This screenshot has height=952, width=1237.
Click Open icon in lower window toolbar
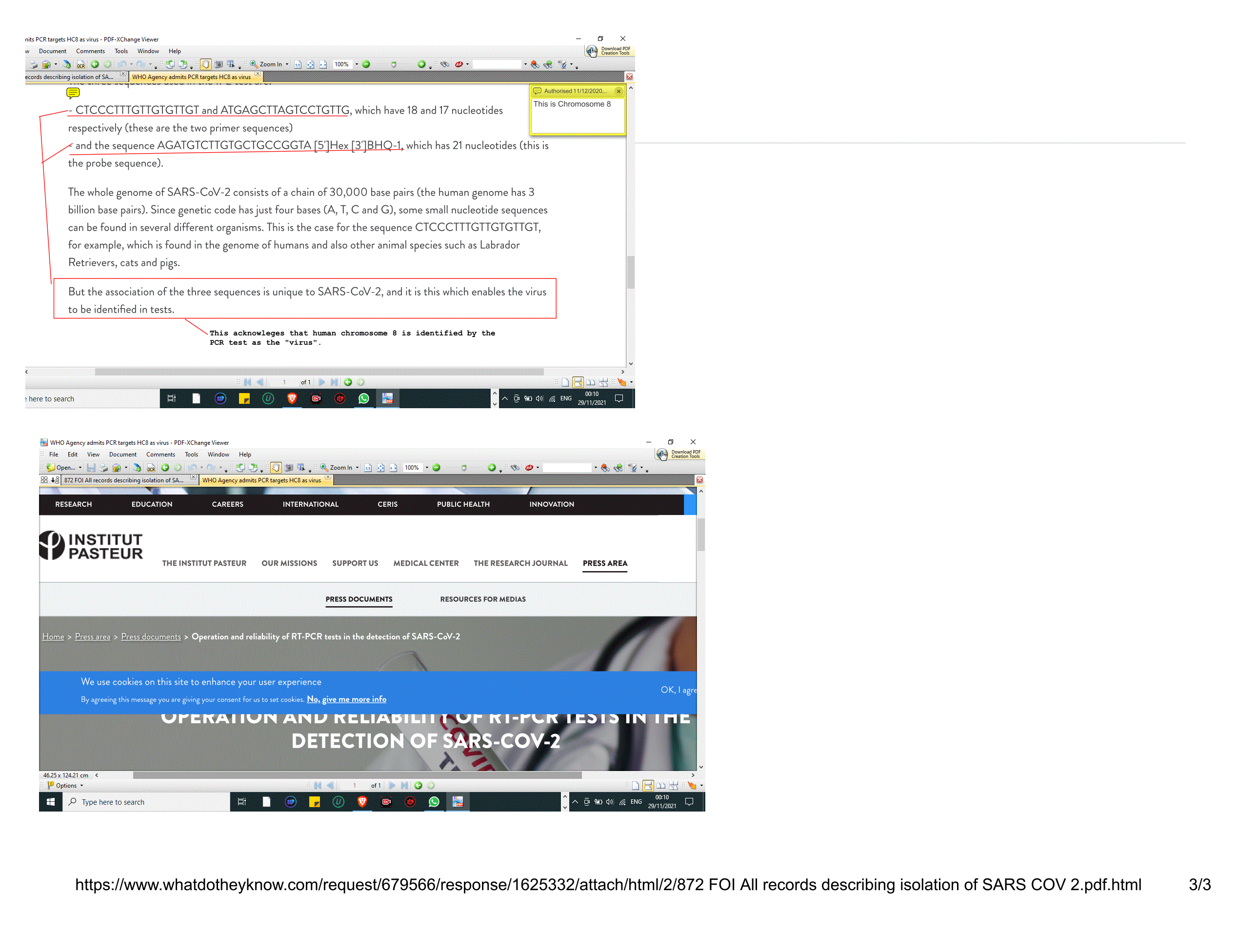(x=51, y=468)
